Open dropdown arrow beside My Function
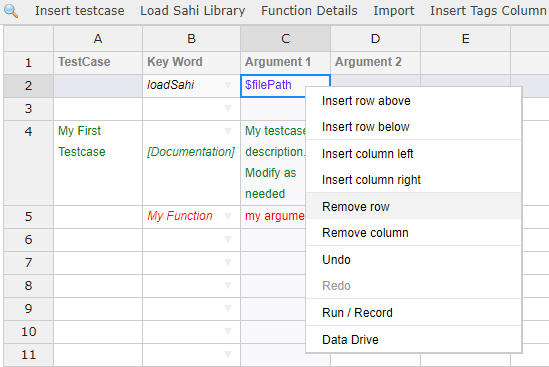 (228, 216)
